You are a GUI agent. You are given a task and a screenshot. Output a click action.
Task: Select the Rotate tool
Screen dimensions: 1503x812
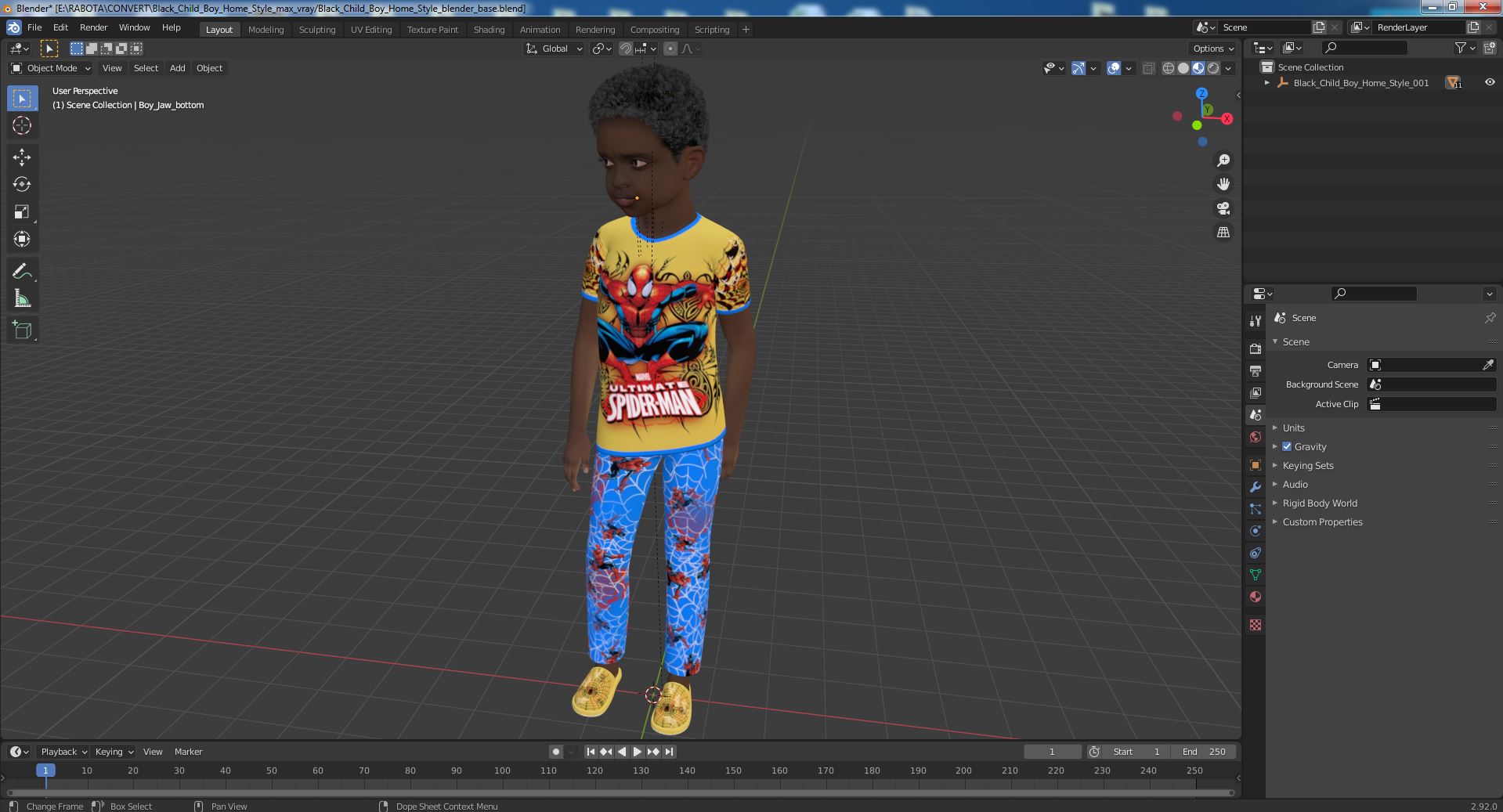[x=22, y=185]
